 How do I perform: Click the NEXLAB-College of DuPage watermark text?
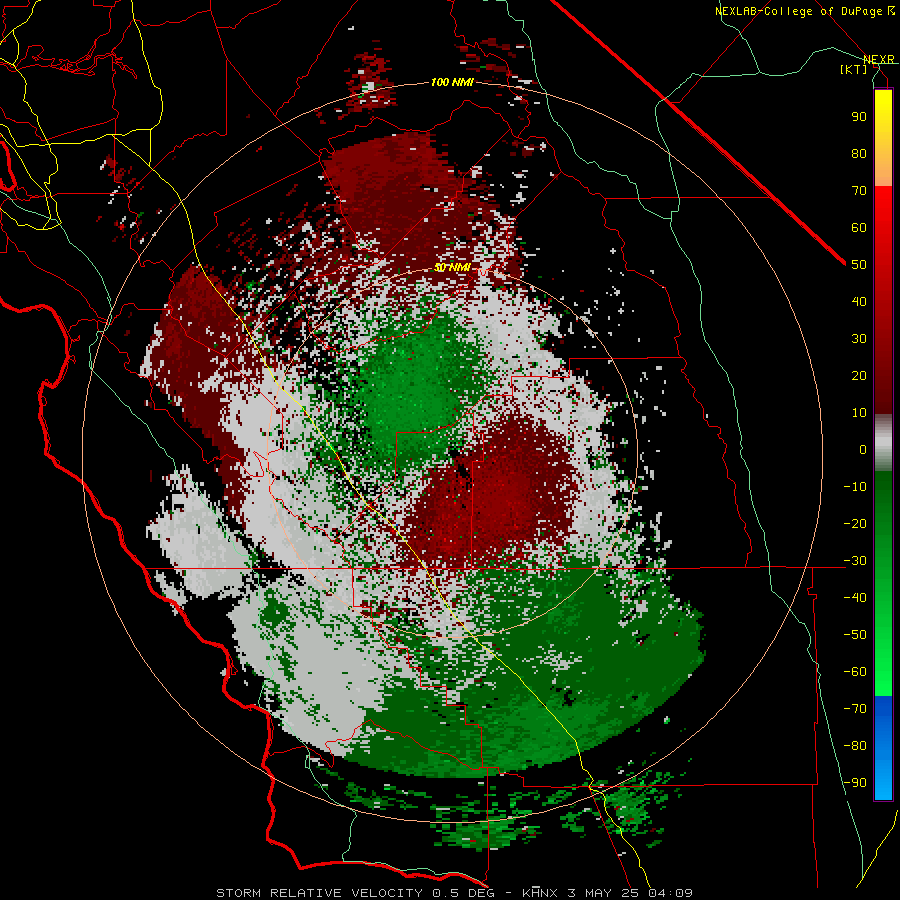(x=804, y=11)
